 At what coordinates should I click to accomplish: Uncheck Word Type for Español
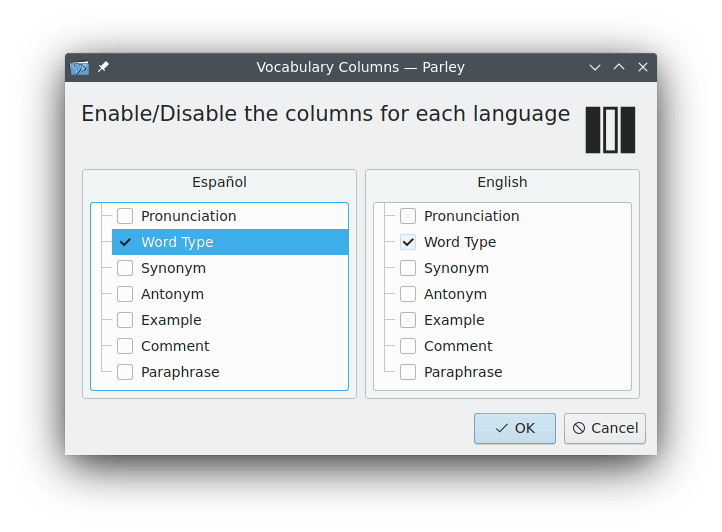125,242
